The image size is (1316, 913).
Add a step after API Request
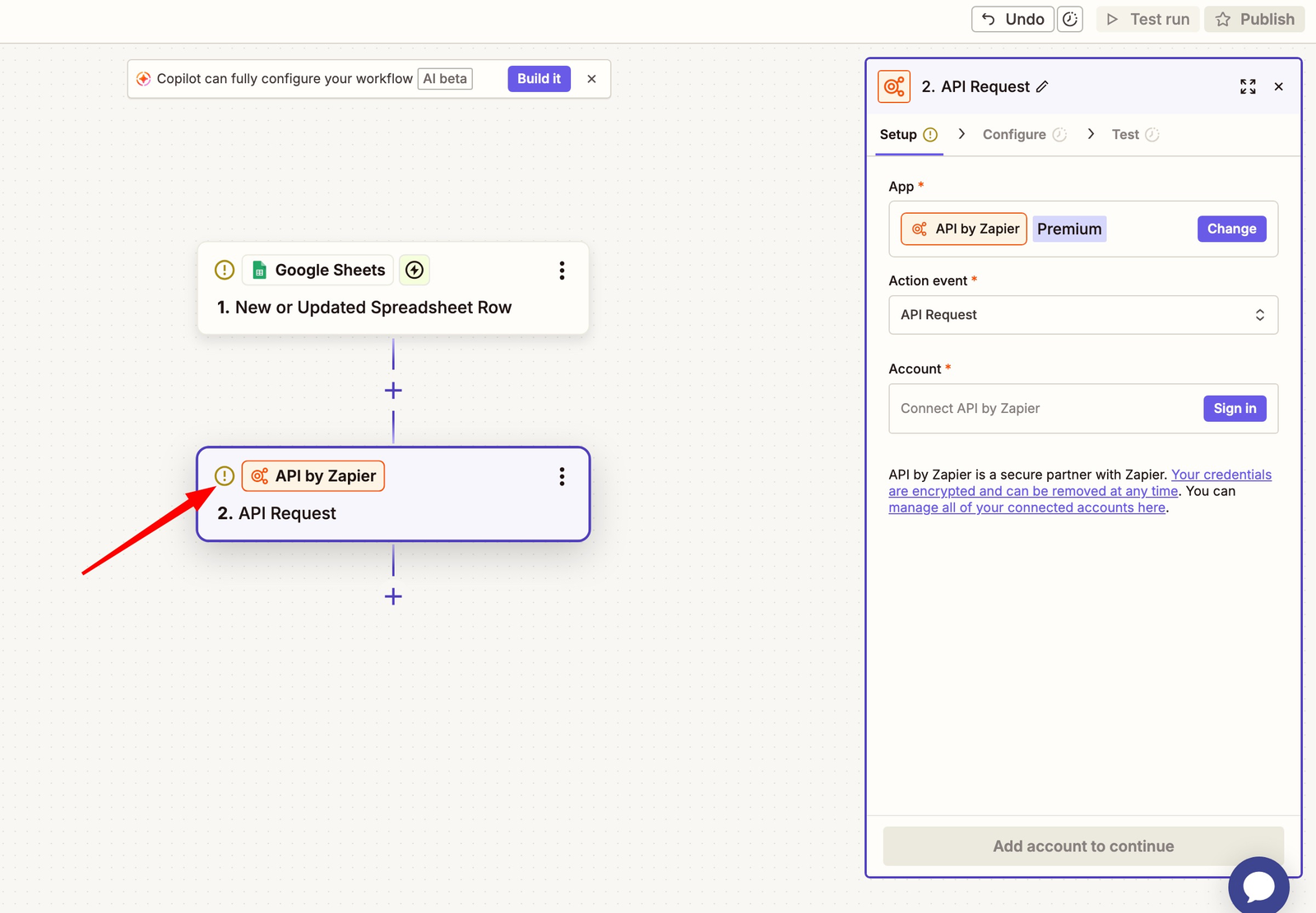tap(393, 596)
